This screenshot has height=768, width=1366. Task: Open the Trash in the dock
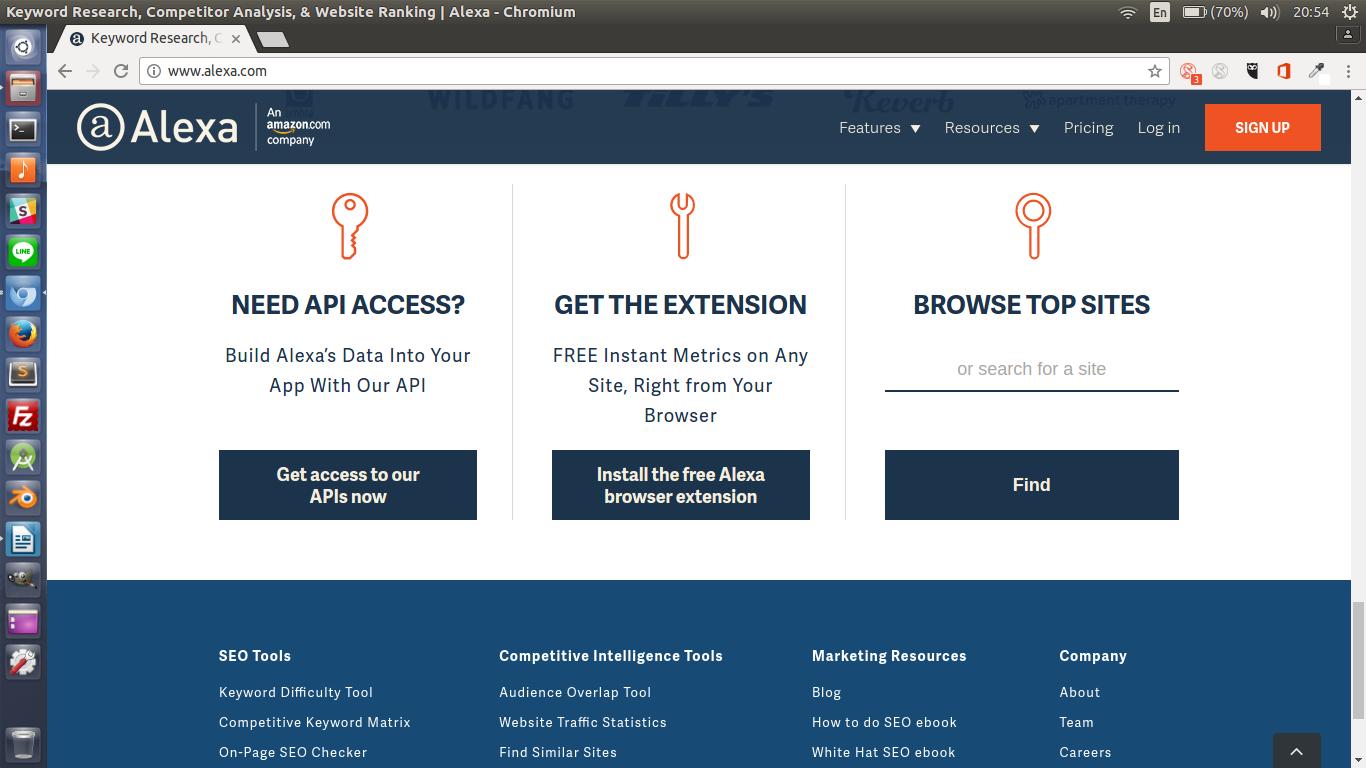pyautogui.click(x=23, y=743)
